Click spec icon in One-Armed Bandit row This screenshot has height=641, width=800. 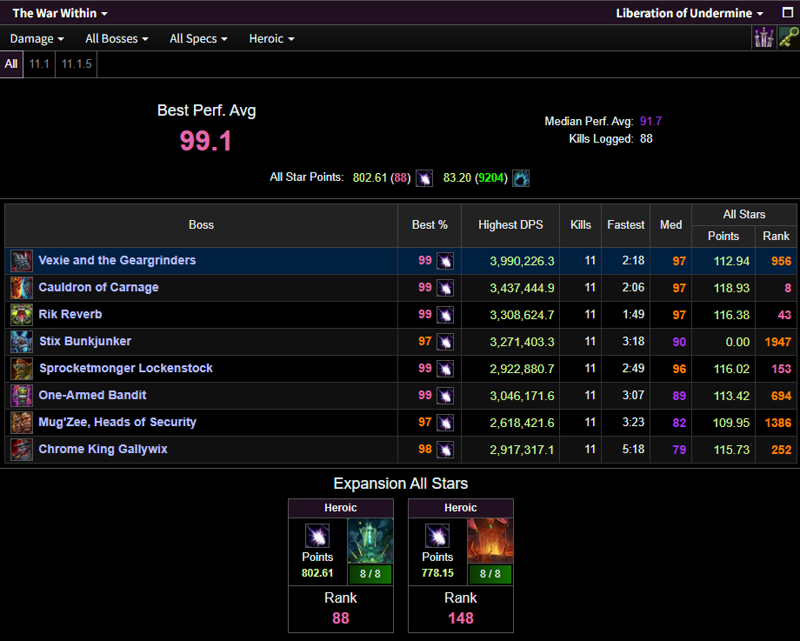445,396
